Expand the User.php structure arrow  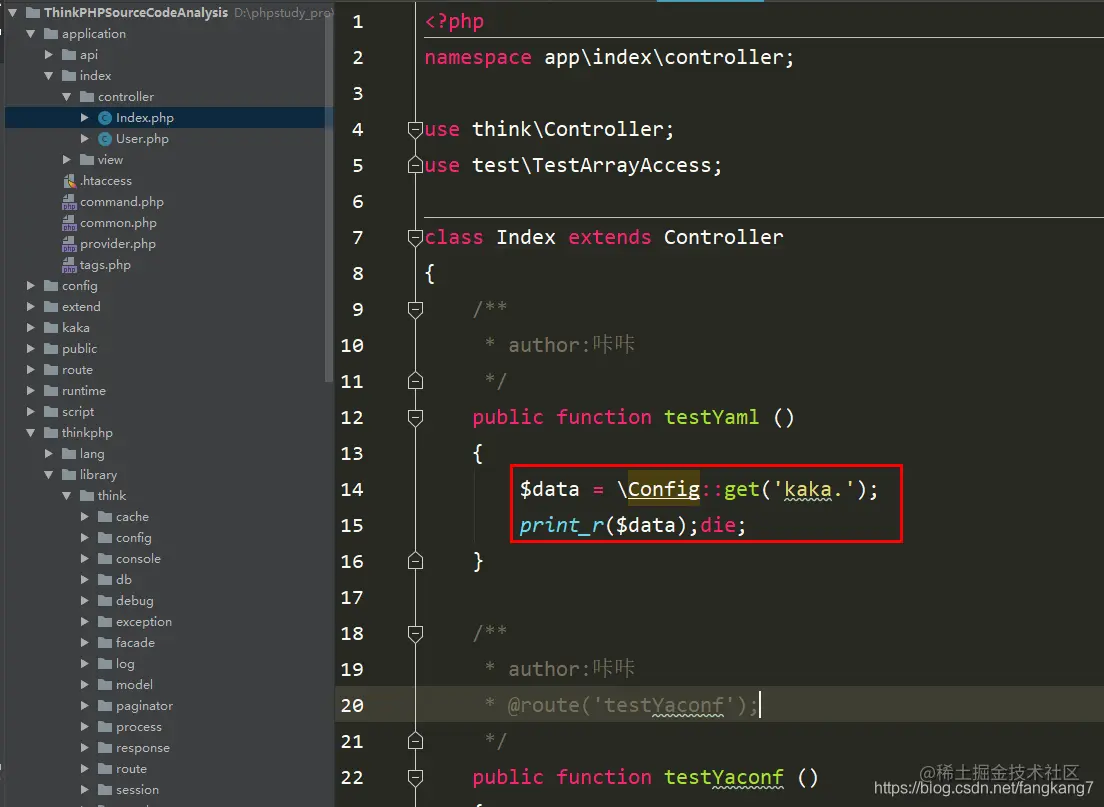[84, 139]
